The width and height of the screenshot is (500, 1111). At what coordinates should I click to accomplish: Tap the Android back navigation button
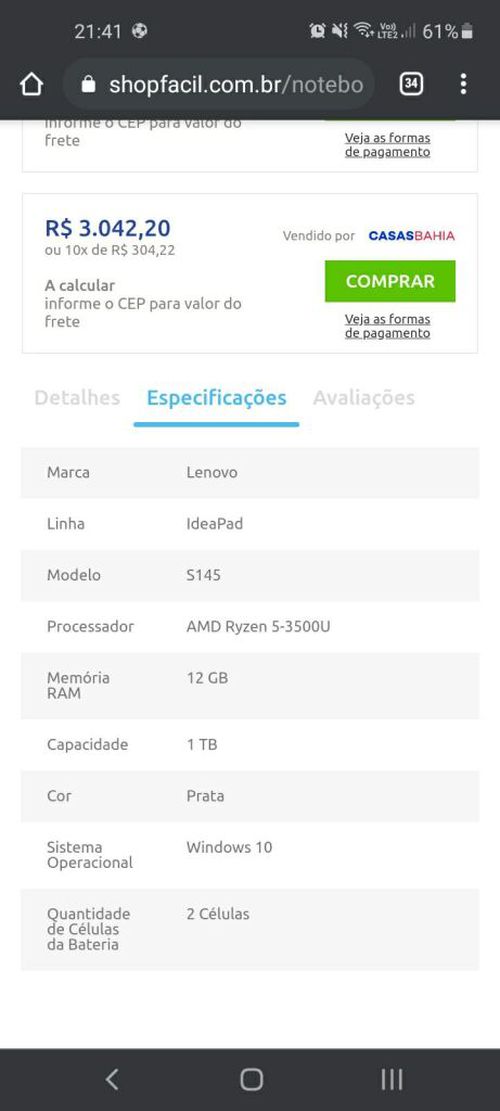[x=112, y=1079]
